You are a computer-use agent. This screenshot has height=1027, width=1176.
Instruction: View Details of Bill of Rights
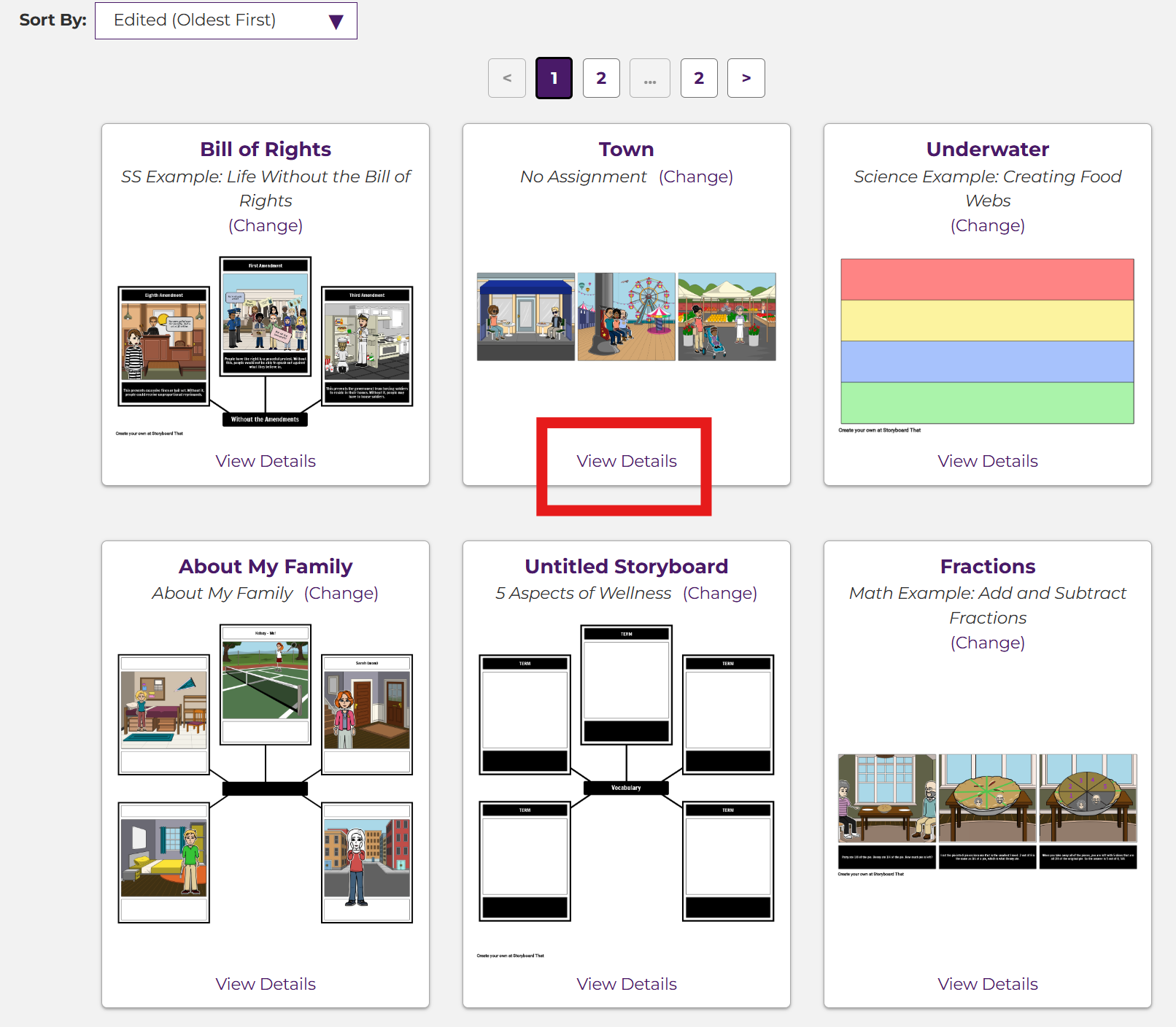coord(266,461)
